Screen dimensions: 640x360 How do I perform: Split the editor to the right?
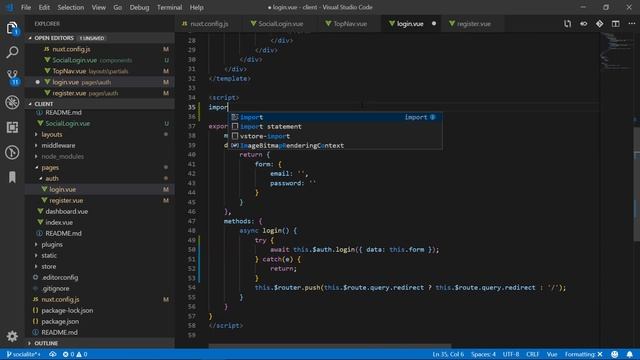[x=616, y=24]
